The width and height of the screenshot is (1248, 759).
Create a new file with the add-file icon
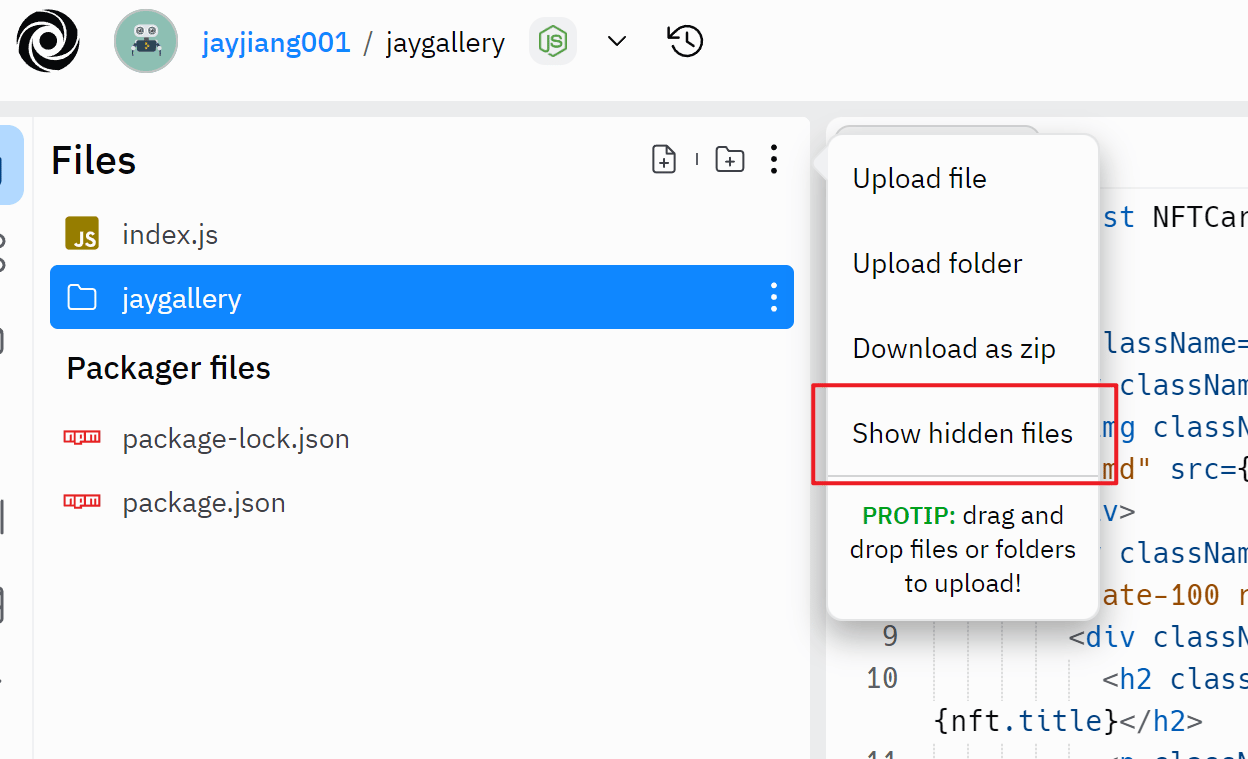[664, 159]
